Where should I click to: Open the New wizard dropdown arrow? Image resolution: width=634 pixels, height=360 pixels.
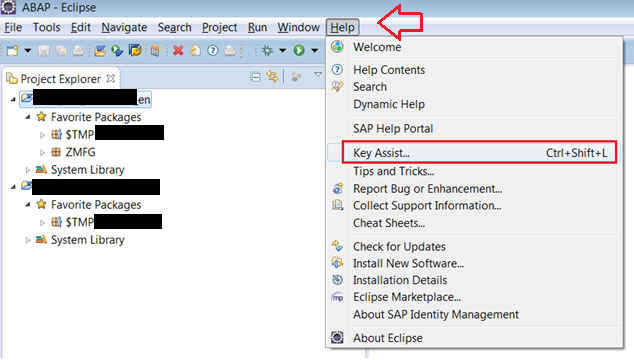tap(27, 51)
